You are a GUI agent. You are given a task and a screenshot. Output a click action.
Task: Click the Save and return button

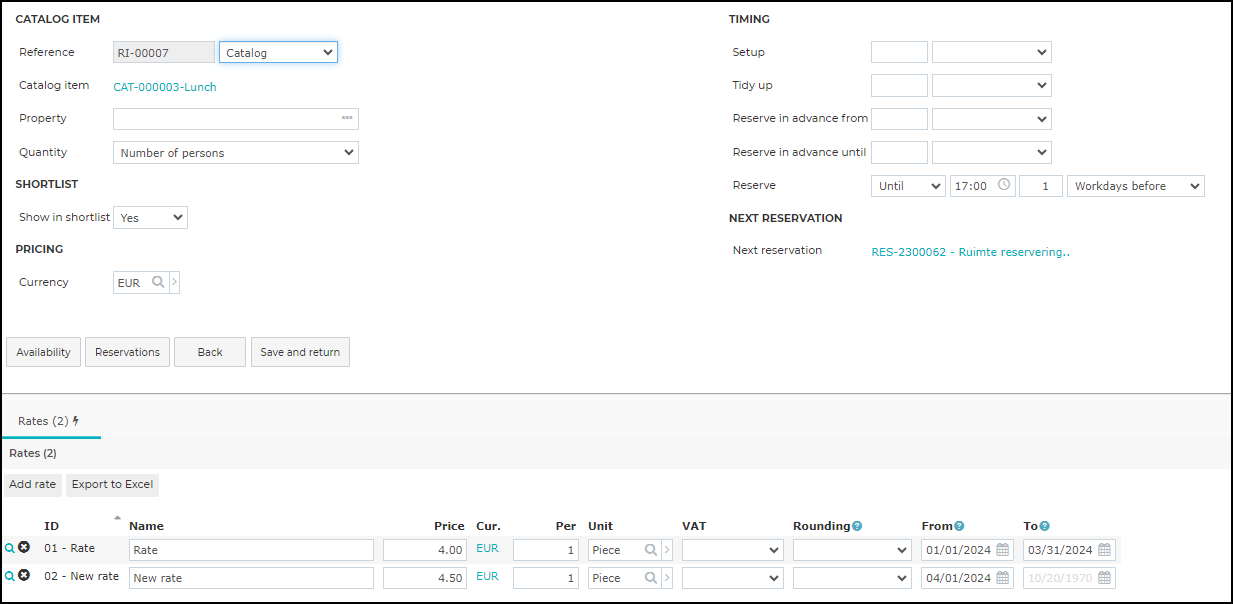pos(300,352)
